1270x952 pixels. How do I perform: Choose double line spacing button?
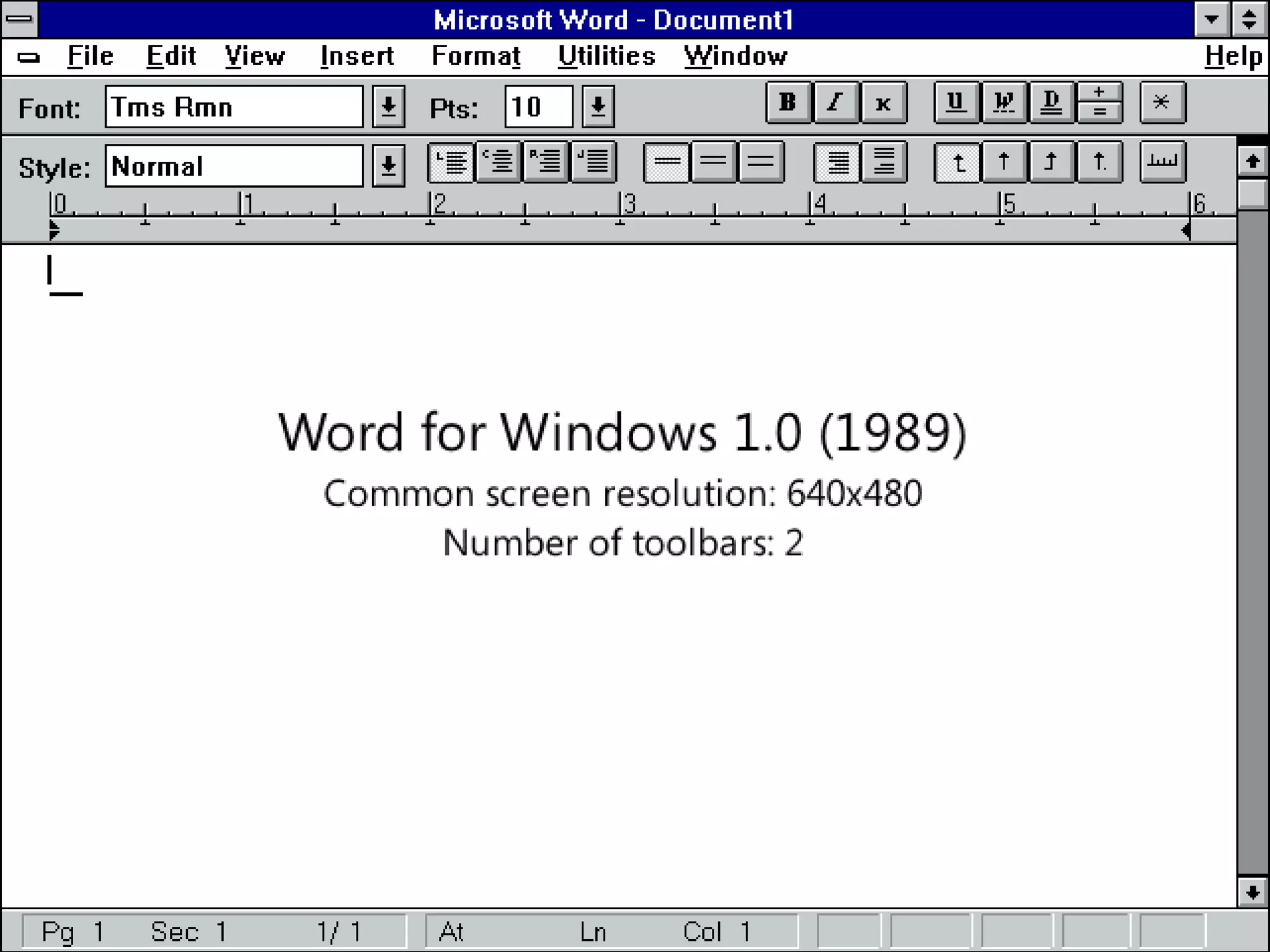pyautogui.click(x=761, y=162)
